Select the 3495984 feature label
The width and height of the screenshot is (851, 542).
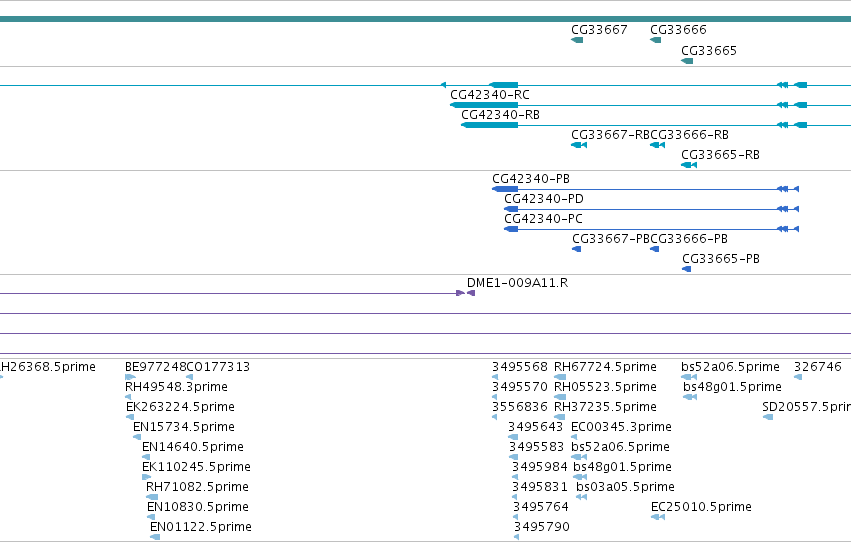[x=539, y=468]
